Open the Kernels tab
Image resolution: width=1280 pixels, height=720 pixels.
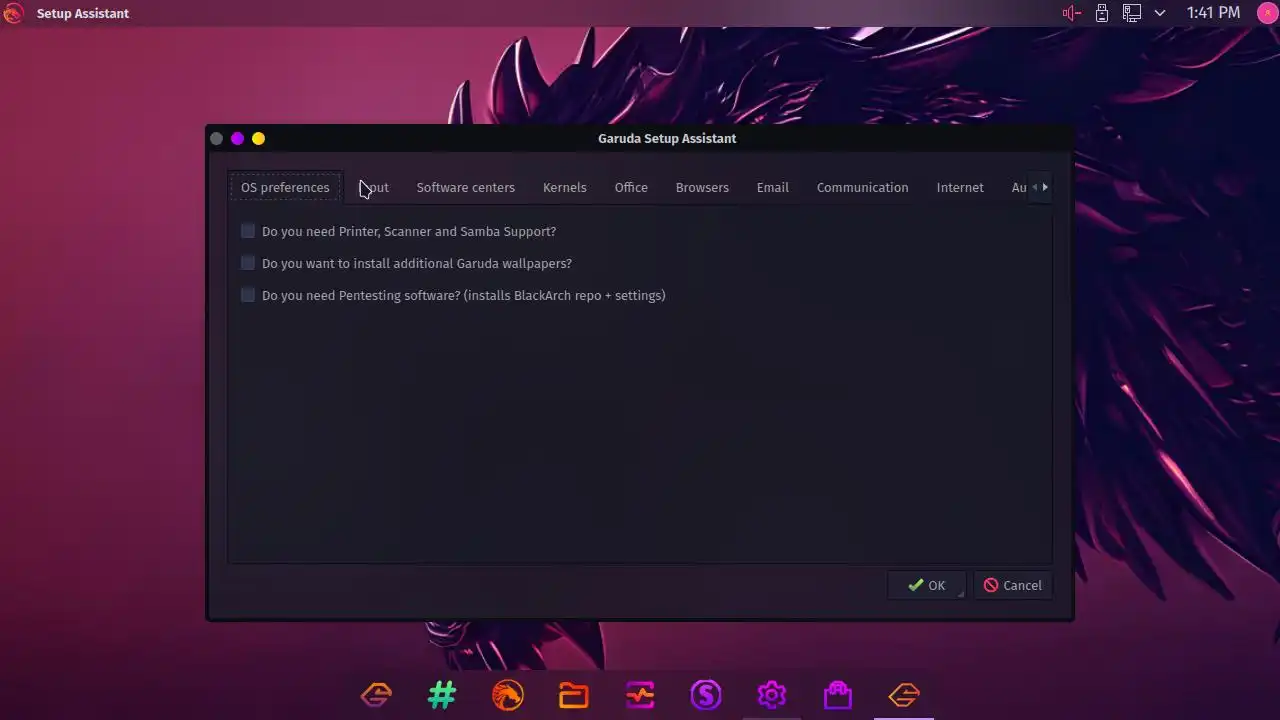coord(564,187)
